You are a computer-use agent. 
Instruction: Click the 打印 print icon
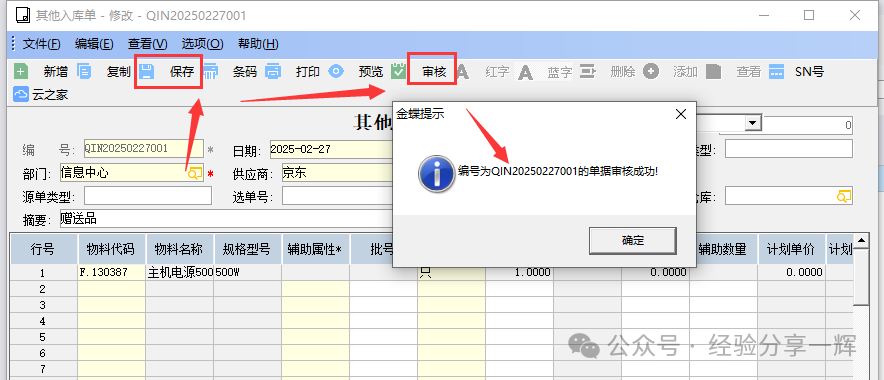[273, 72]
